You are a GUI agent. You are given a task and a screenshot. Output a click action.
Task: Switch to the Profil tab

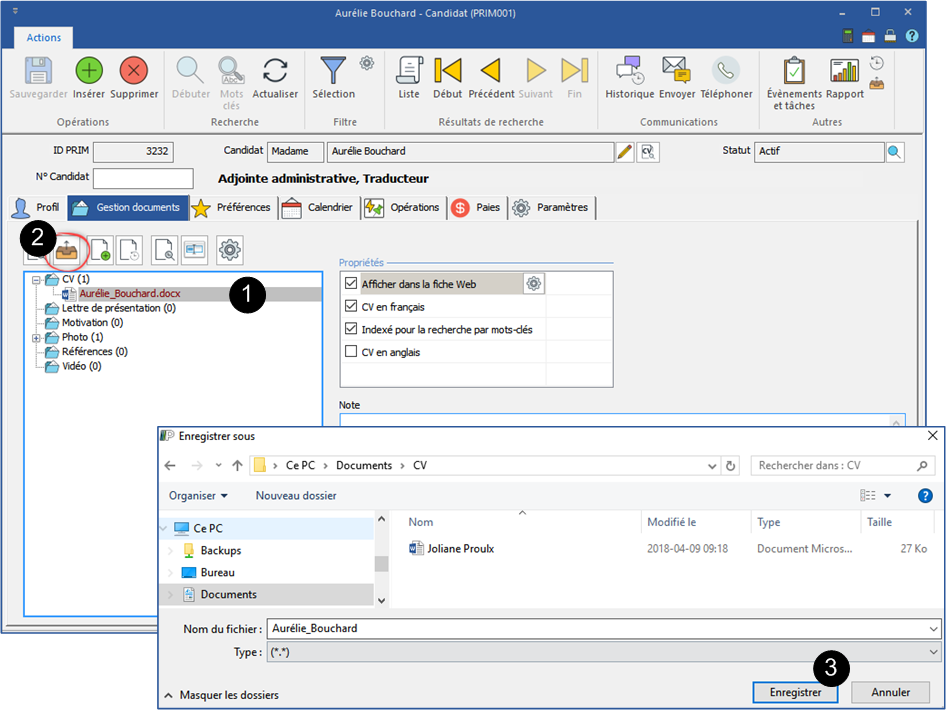(x=37, y=208)
